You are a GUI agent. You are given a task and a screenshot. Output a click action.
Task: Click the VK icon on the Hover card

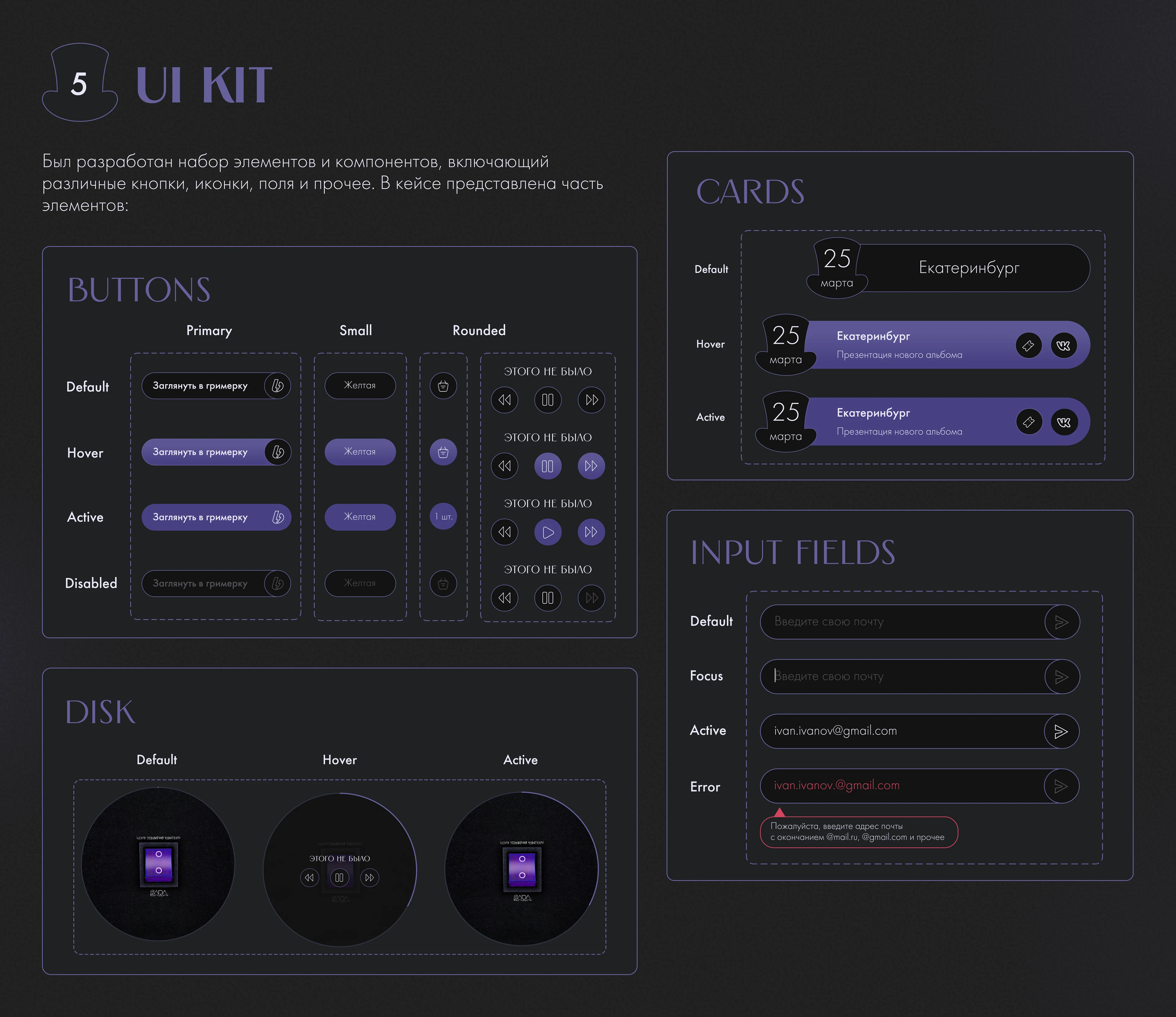[x=1064, y=346]
